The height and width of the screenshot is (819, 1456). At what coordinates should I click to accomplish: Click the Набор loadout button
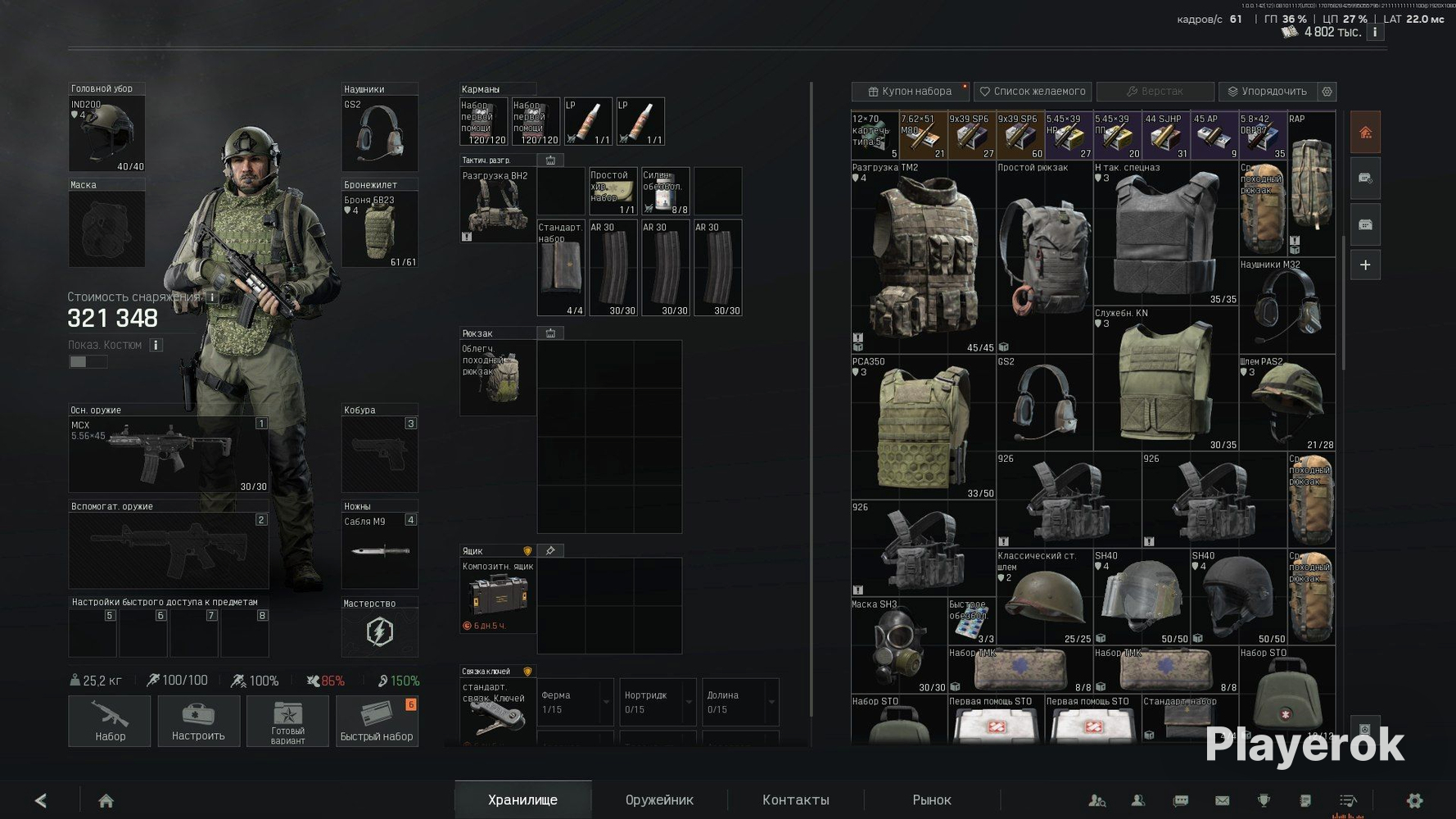coord(110,721)
